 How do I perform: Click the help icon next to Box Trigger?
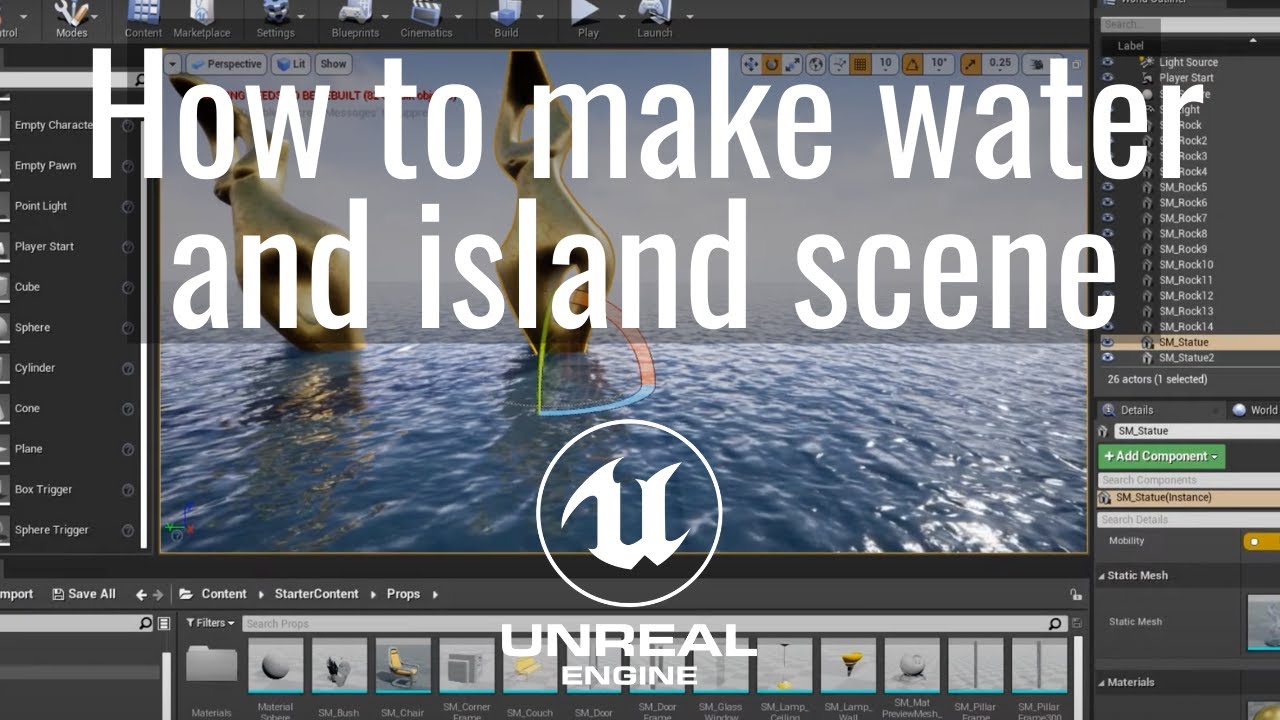128,489
